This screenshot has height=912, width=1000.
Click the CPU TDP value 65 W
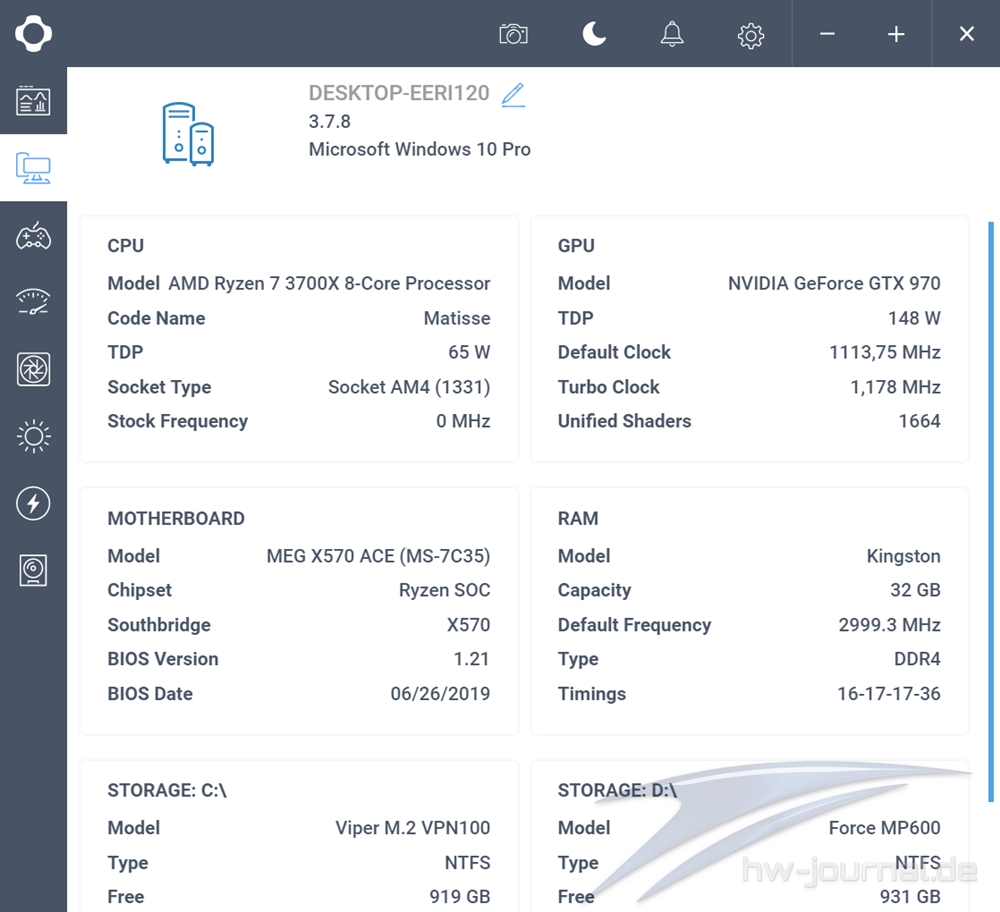point(469,352)
